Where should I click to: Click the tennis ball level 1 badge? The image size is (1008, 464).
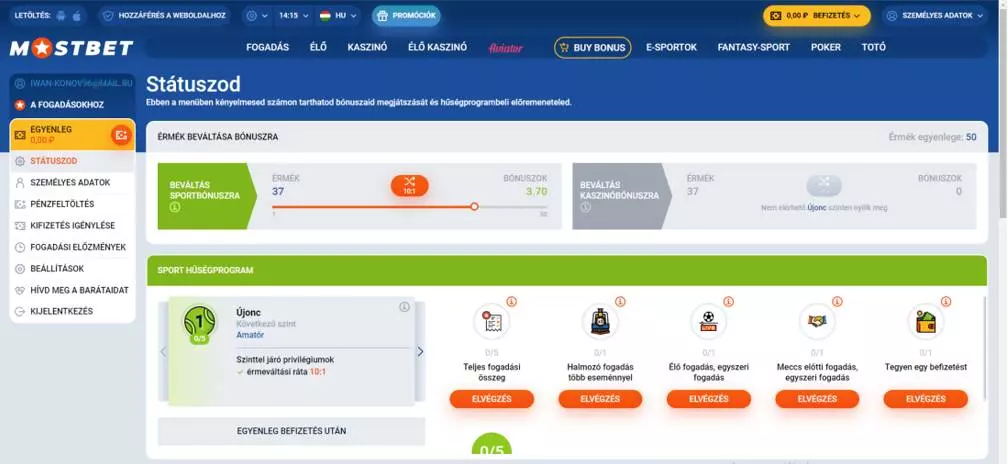point(199,321)
